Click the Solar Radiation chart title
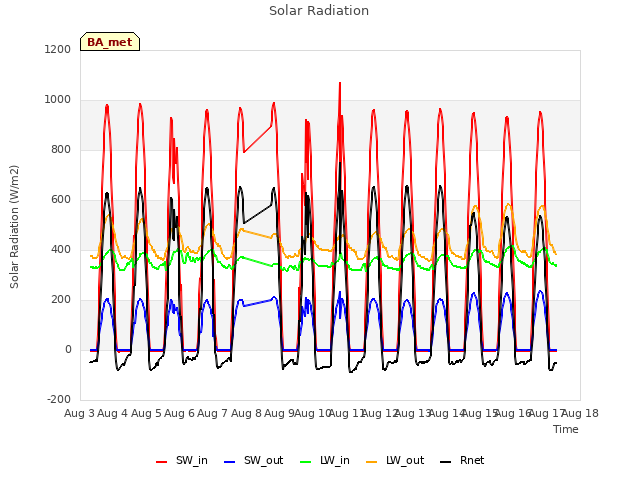This screenshot has height=480, width=640. coord(319,11)
